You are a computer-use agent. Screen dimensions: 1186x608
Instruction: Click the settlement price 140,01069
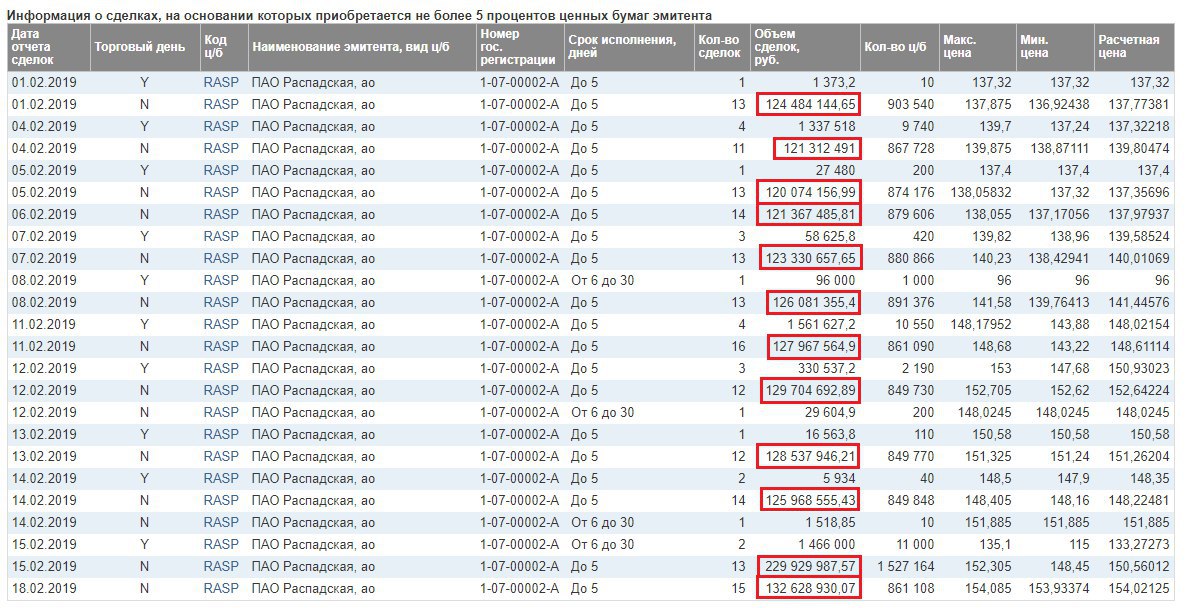(x=1138, y=259)
